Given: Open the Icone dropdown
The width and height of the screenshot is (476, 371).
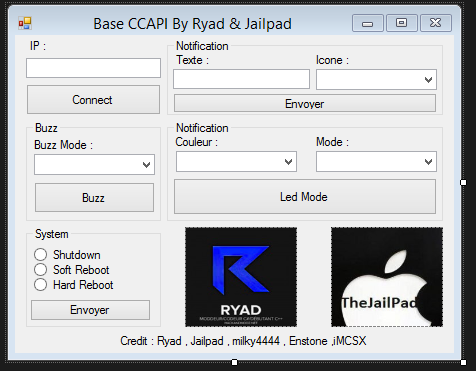Looking at the screenshot, I should [x=376, y=79].
